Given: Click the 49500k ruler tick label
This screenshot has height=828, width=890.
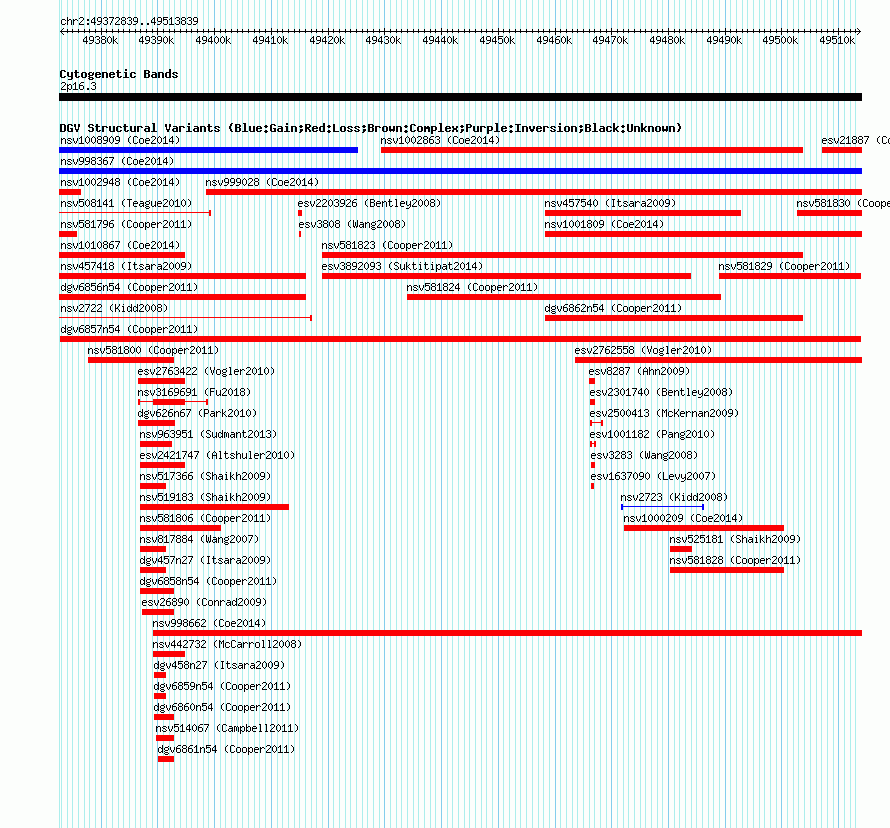Looking at the screenshot, I should 780,40.
